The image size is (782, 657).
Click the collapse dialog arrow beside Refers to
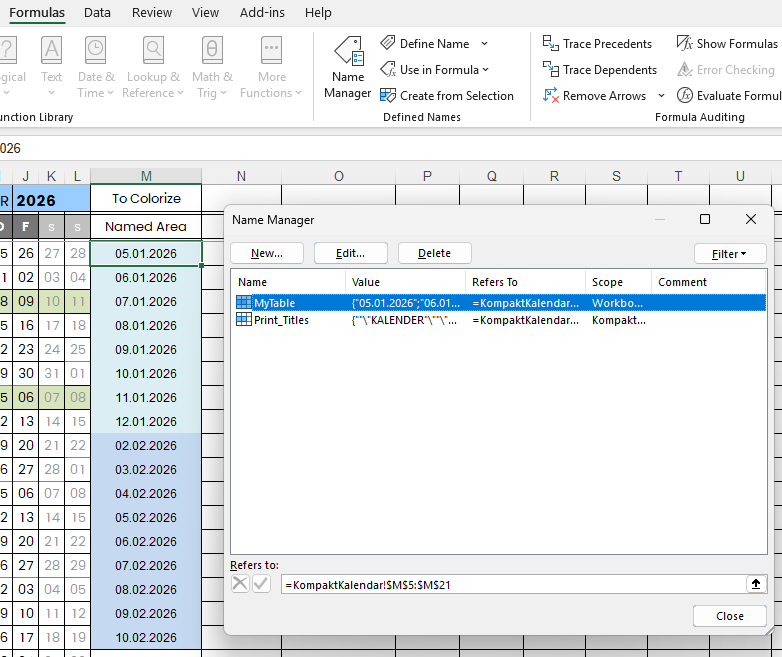click(x=755, y=584)
